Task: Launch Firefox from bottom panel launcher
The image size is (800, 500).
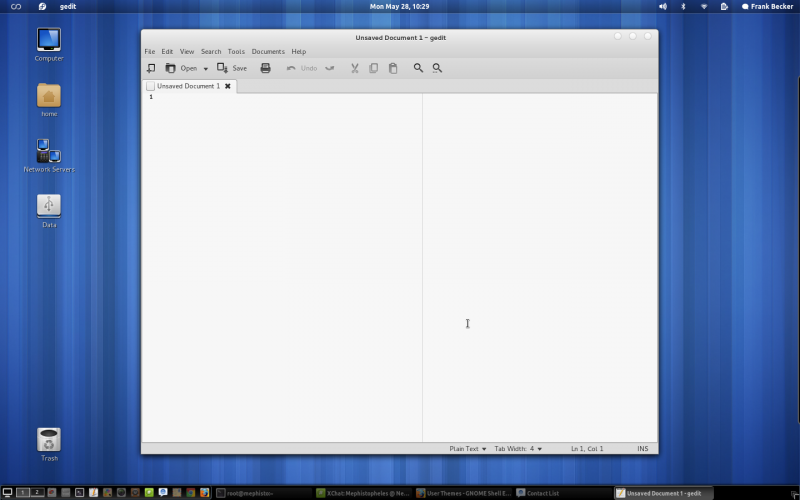Action: (x=205, y=493)
